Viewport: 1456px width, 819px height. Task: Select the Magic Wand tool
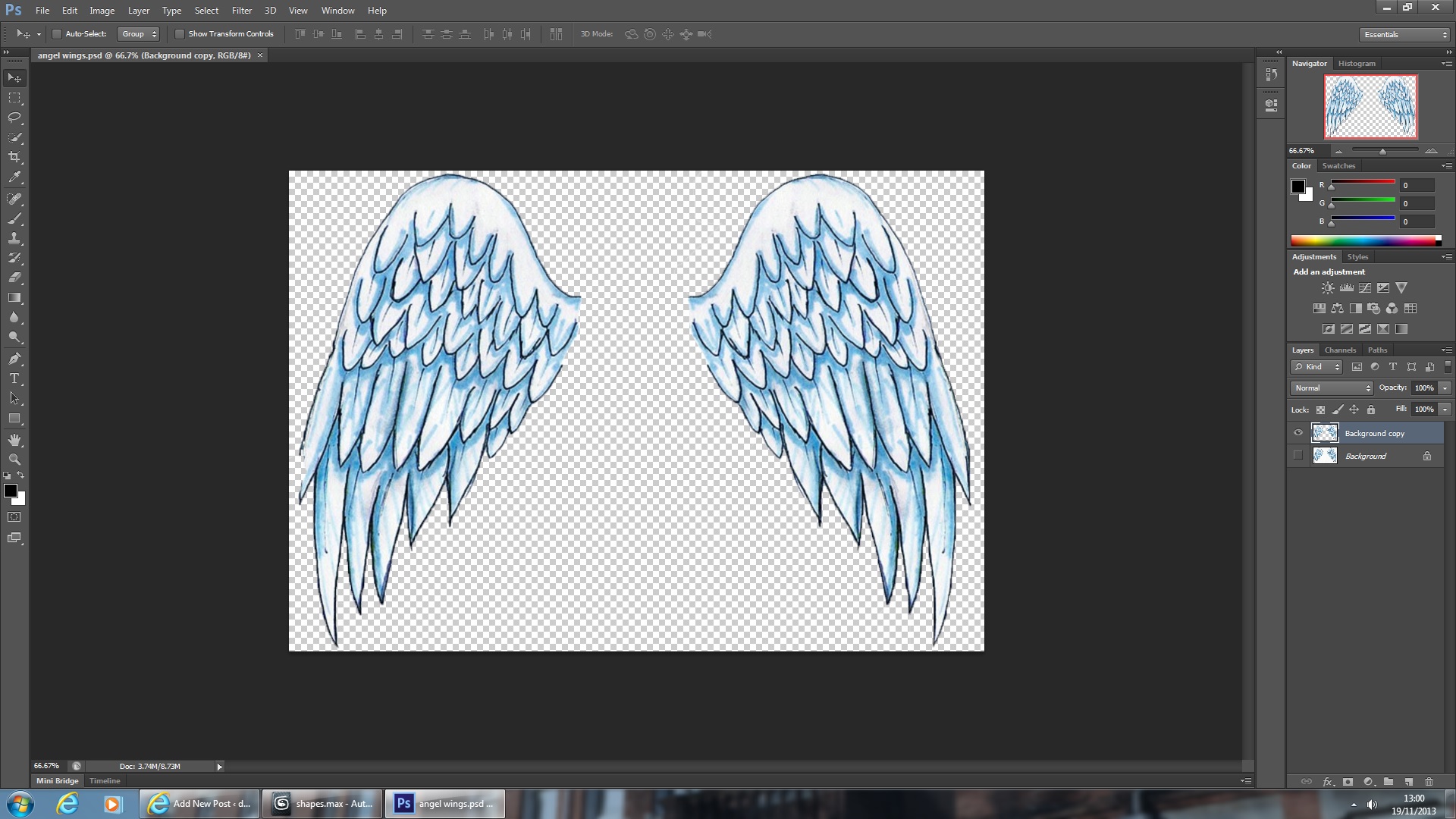coord(15,137)
